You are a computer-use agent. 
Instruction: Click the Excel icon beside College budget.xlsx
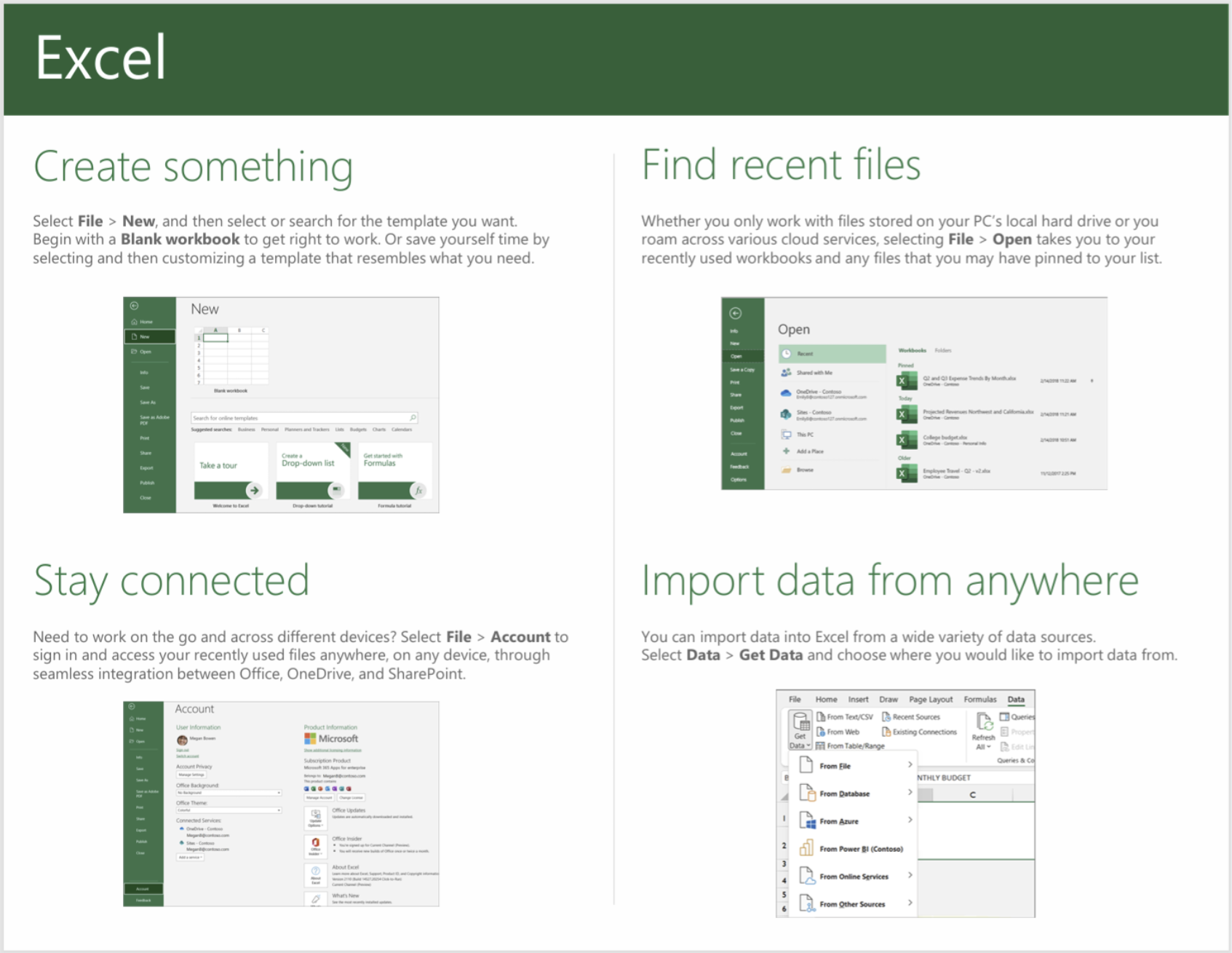pyautogui.click(x=906, y=440)
